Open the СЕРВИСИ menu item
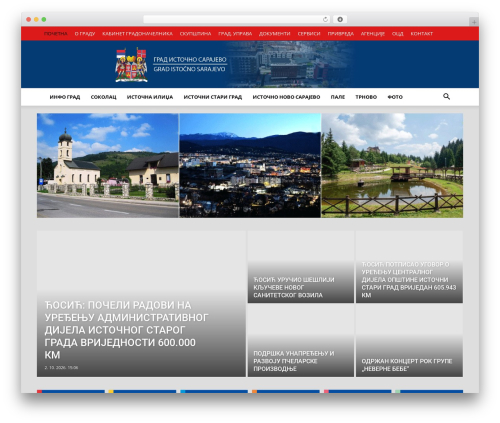 click(x=309, y=34)
